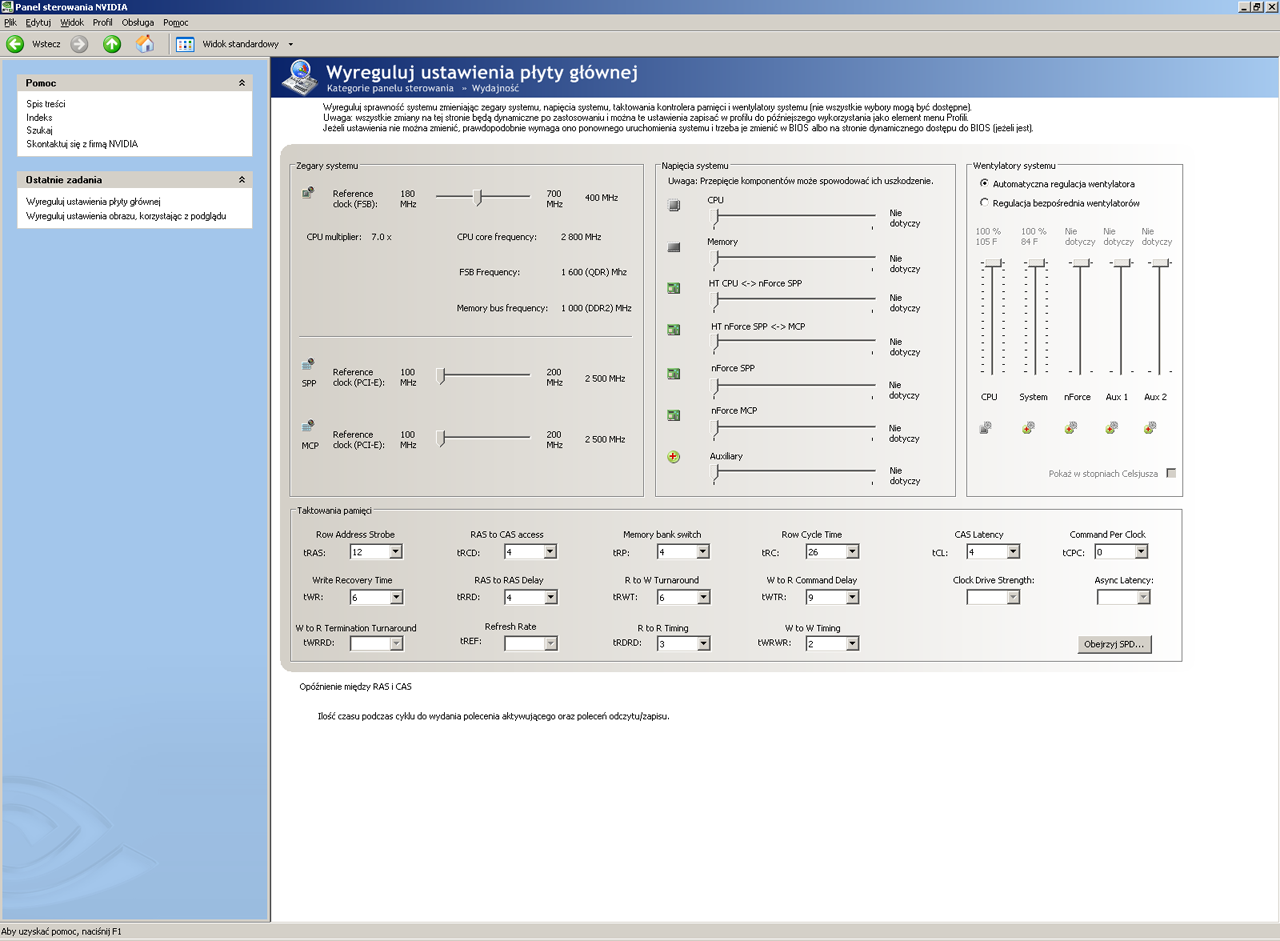Open the Pomoc menu

pos(175,22)
